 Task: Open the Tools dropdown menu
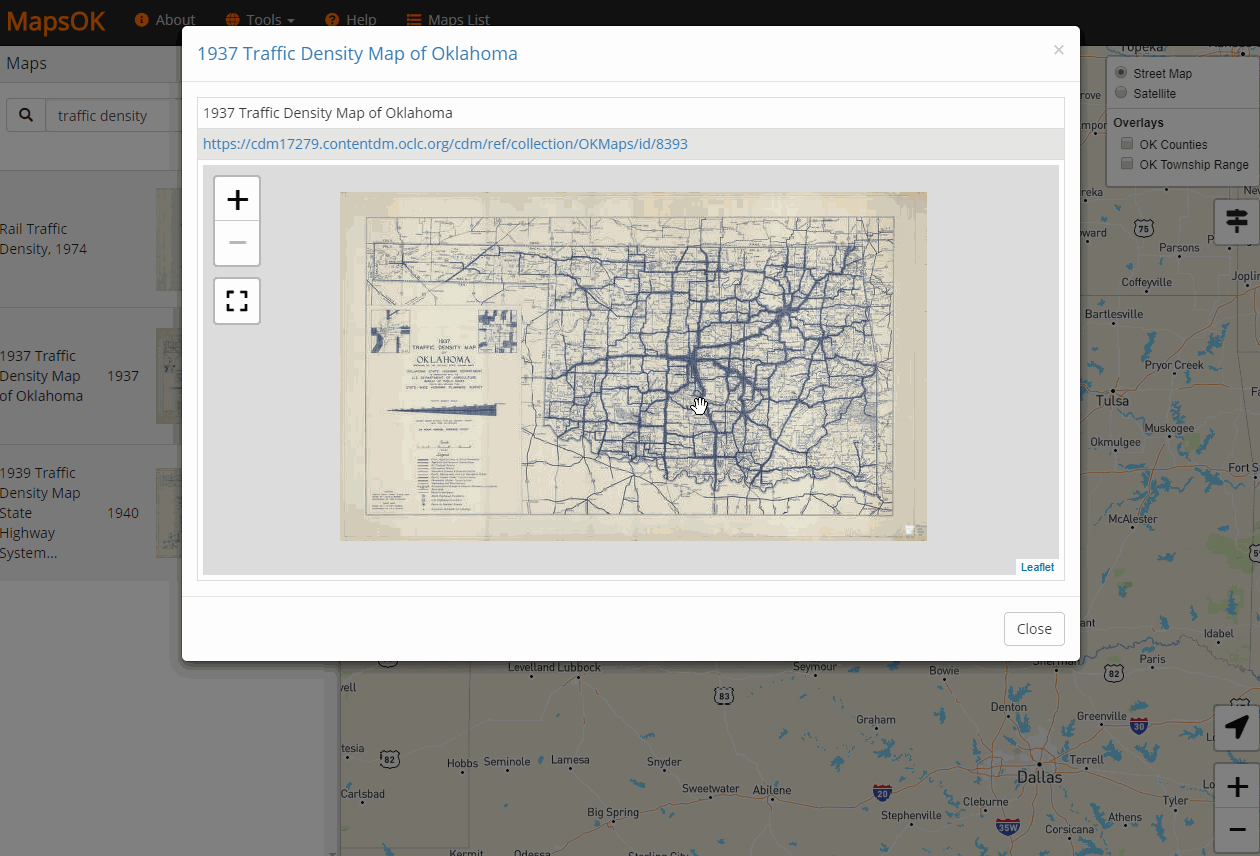tap(260, 20)
